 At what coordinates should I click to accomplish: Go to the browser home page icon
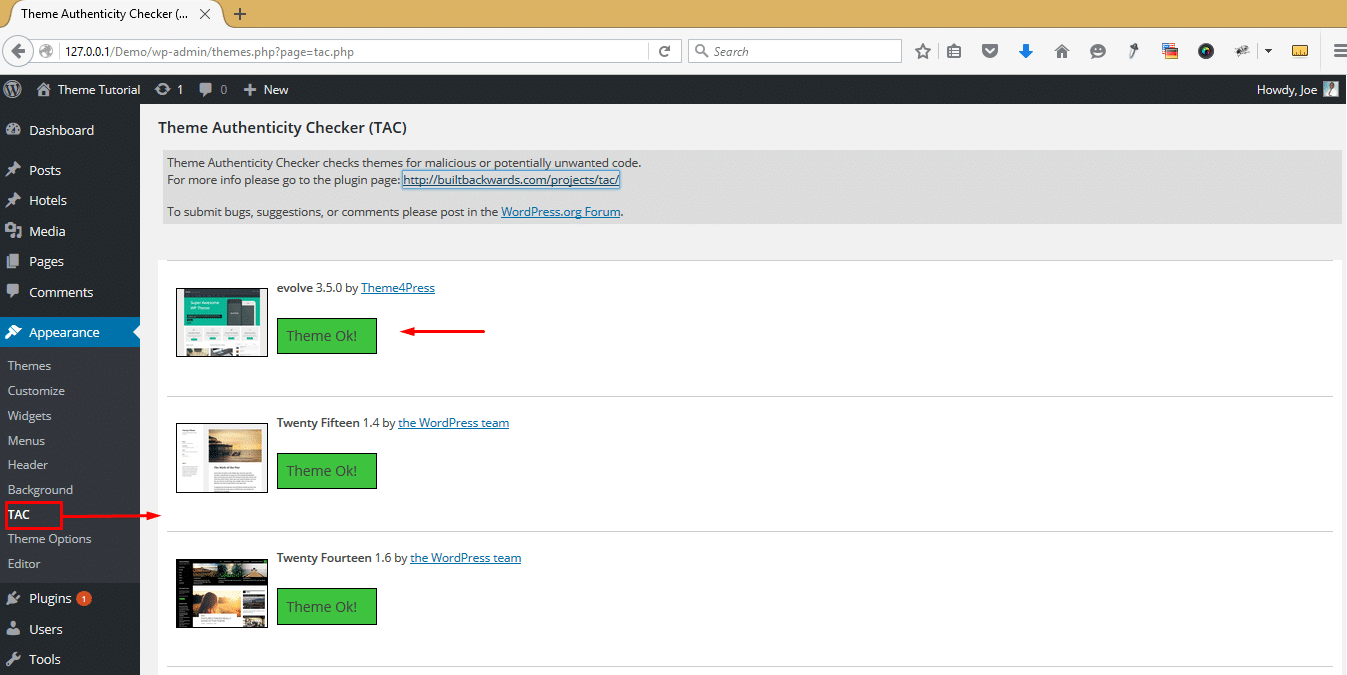1062,51
